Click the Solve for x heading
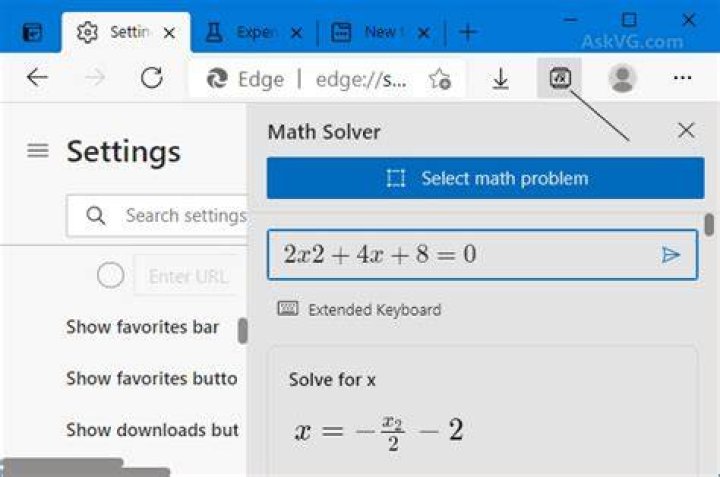Screen dimensions: 720x477 tap(332, 380)
